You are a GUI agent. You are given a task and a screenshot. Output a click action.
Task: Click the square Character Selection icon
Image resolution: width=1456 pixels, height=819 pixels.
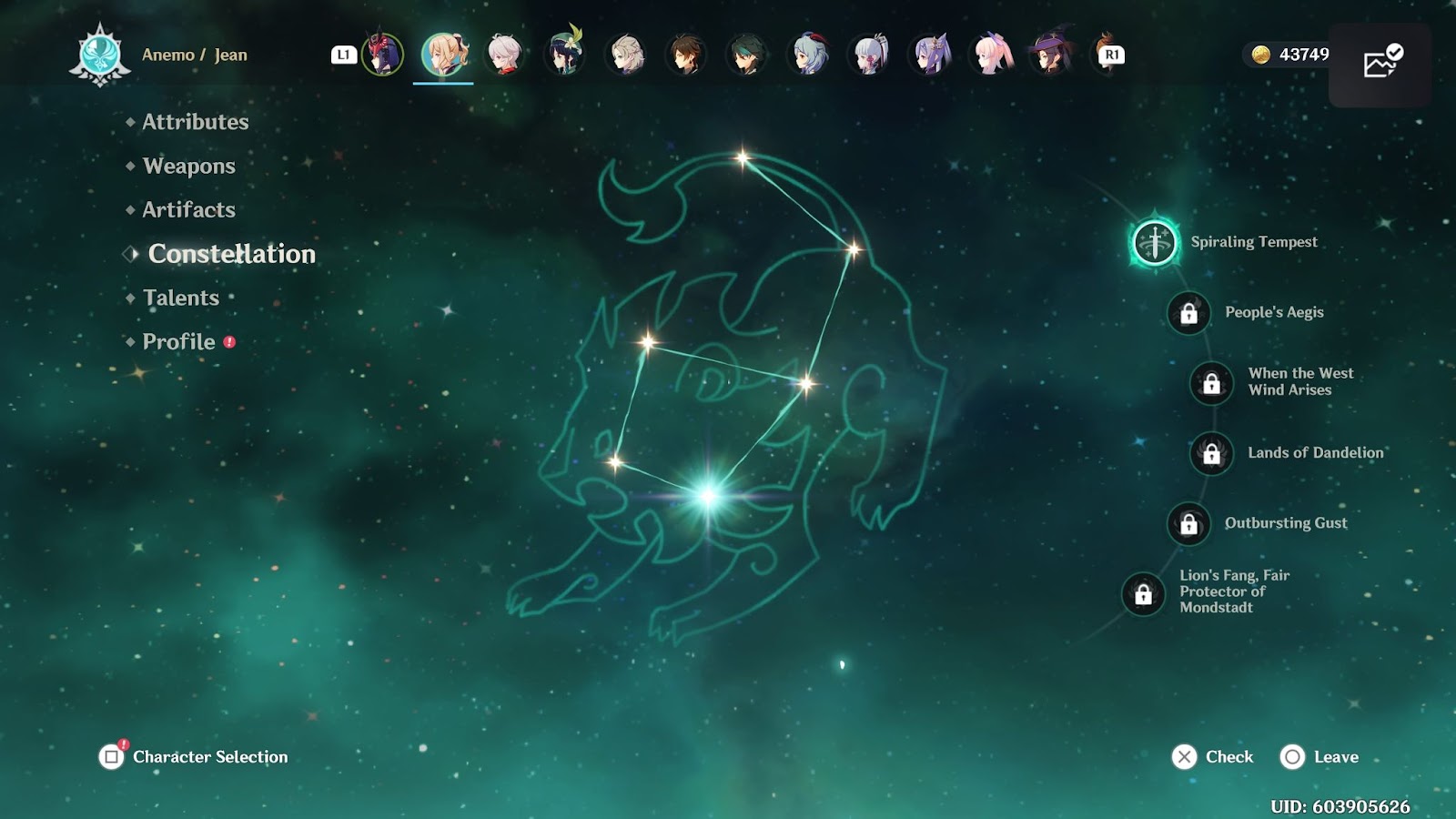point(111,757)
